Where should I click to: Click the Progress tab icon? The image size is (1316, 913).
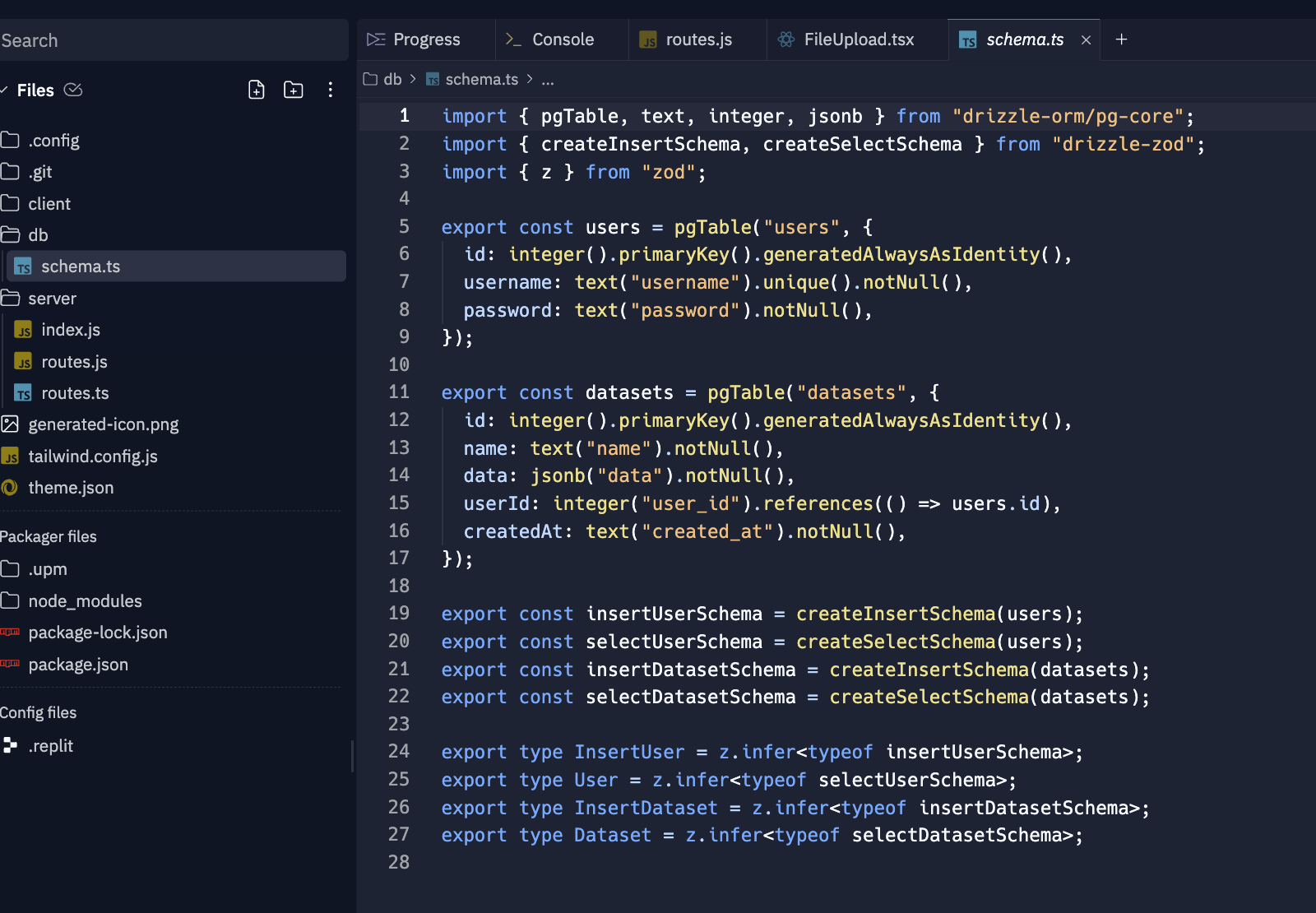(x=376, y=39)
